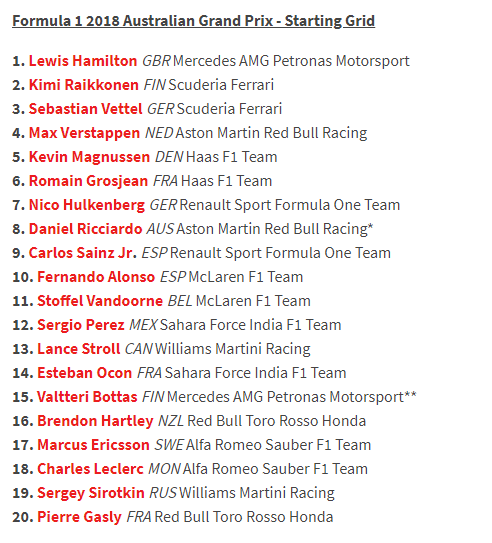Open Charles Leclerc's driver link
The width and height of the screenshot is (492, 543).
point(90,469)
